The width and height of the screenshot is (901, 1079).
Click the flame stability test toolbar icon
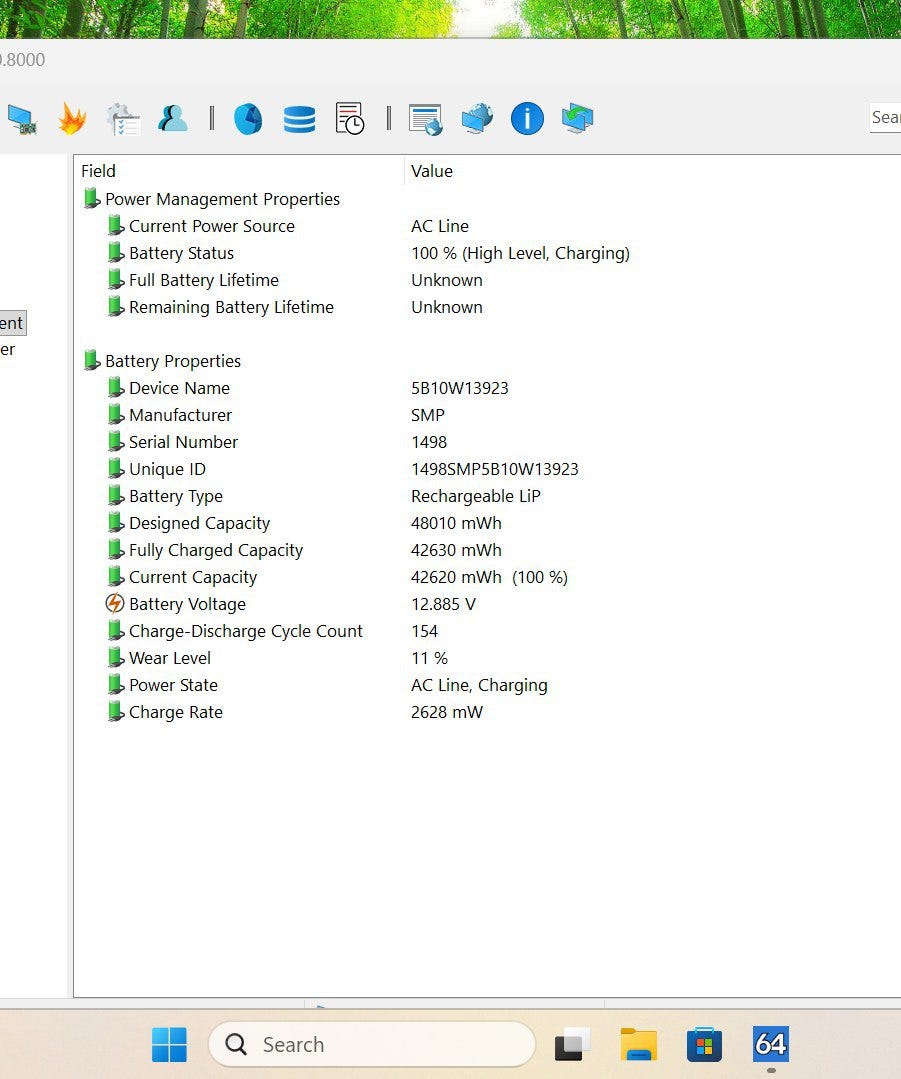[72, 119]
